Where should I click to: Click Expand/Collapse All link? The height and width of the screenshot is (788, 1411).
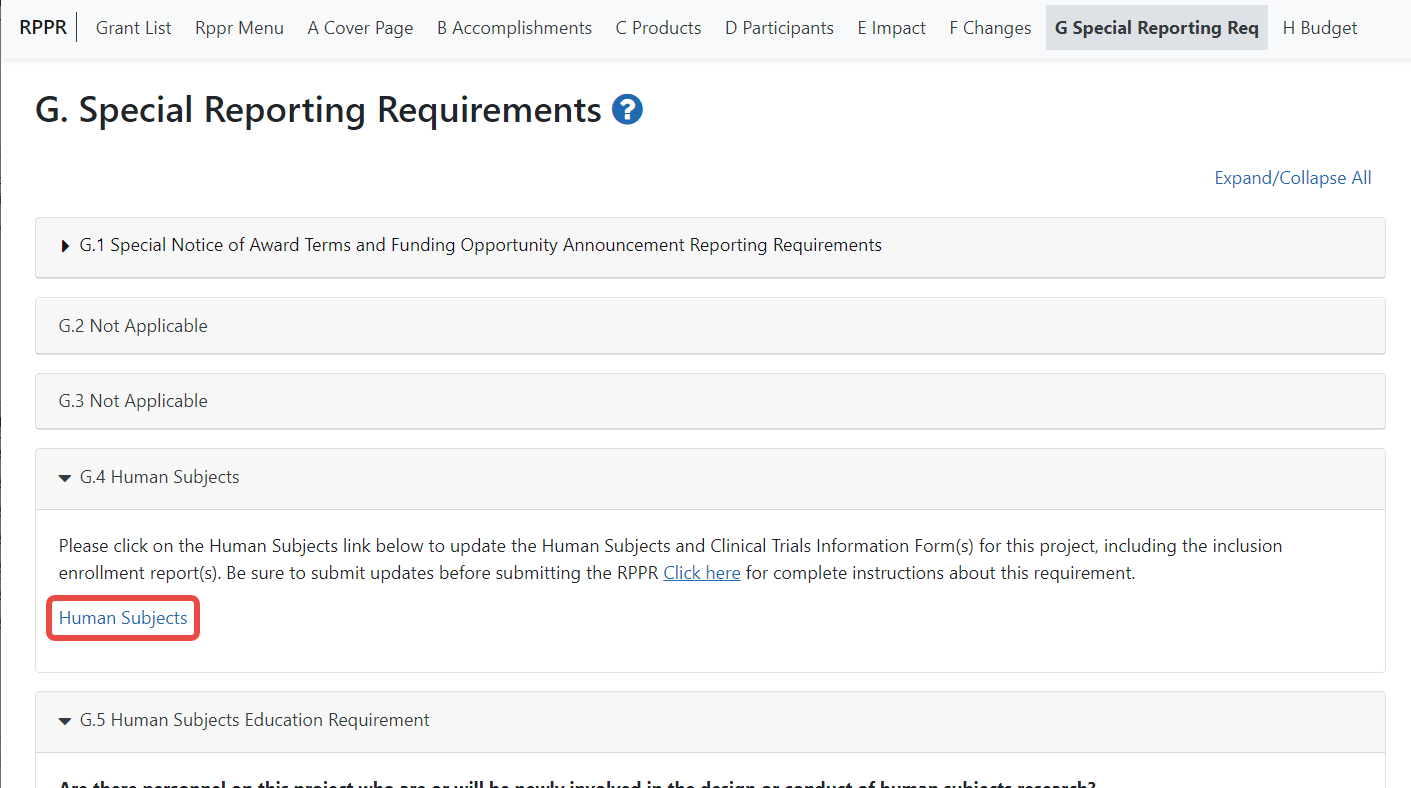point(1292,178)
